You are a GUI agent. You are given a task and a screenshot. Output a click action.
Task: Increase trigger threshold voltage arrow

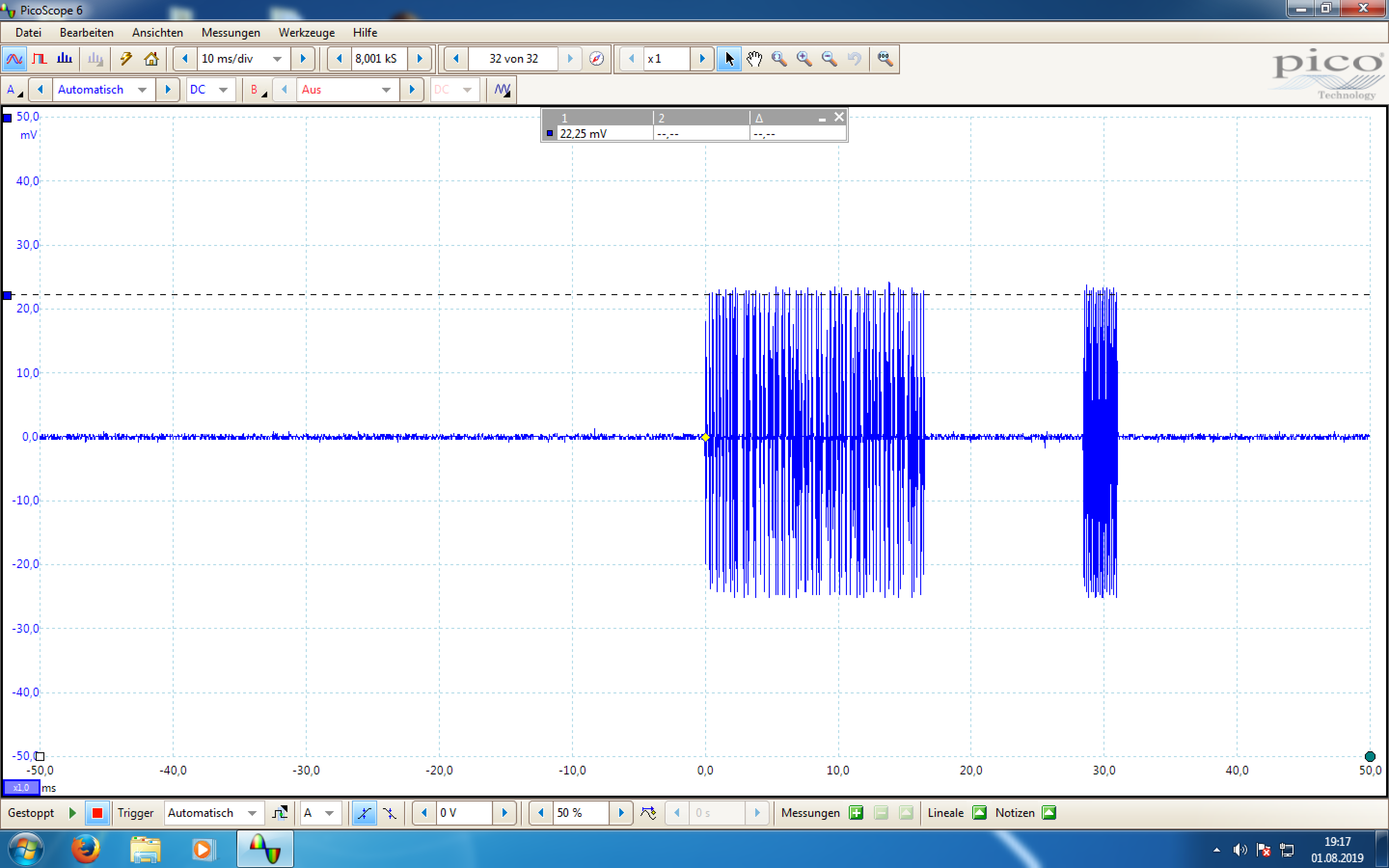(504, 813)
